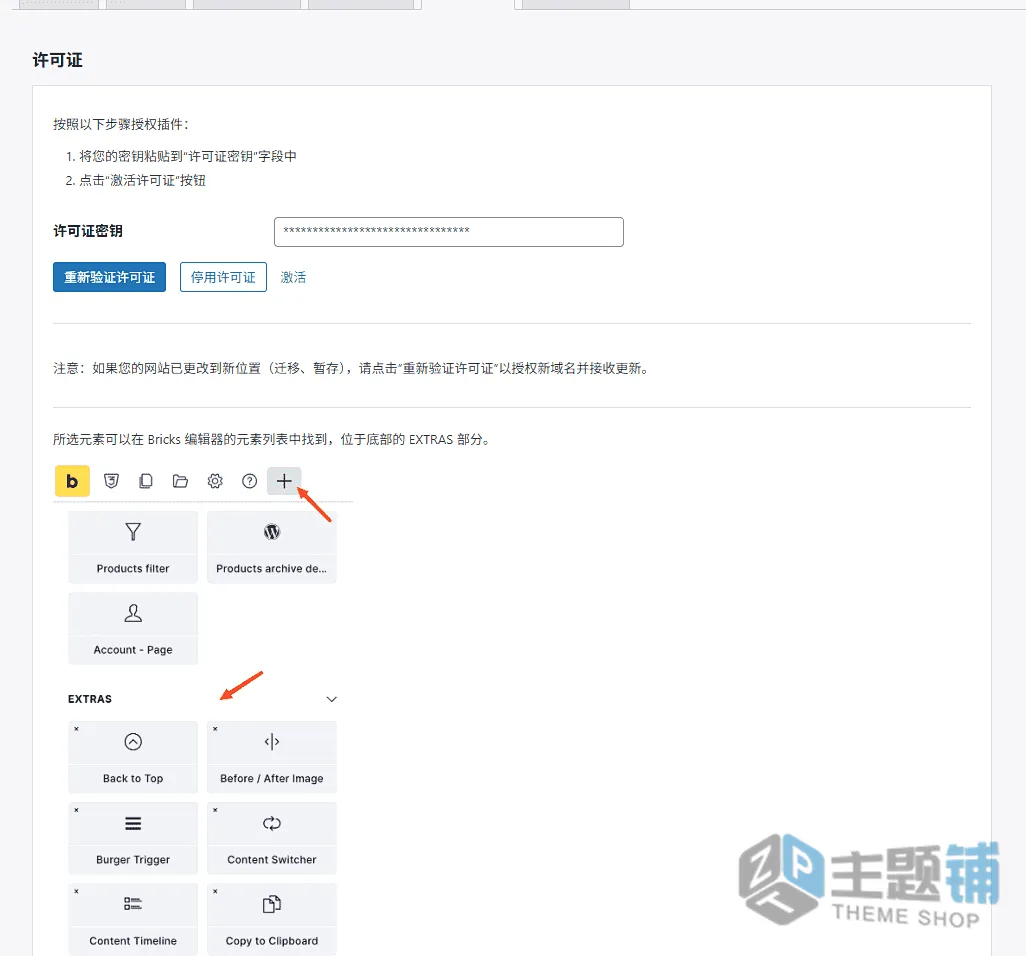Click the EXTRAS section heading
Image resolution: width=1026 pixels, height=956 pixels.
pos(90,699)
